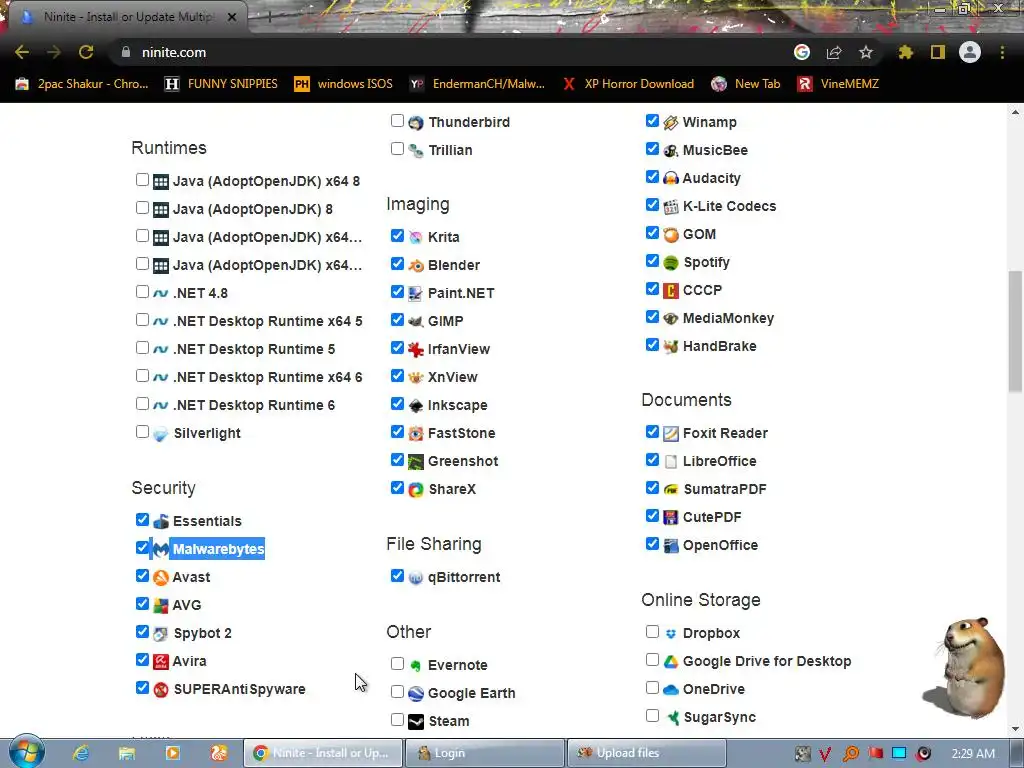The height and width of the screenshot is (768, 1024).
Task: Check the Silverlight checkbox
Action: pos(142,432)
